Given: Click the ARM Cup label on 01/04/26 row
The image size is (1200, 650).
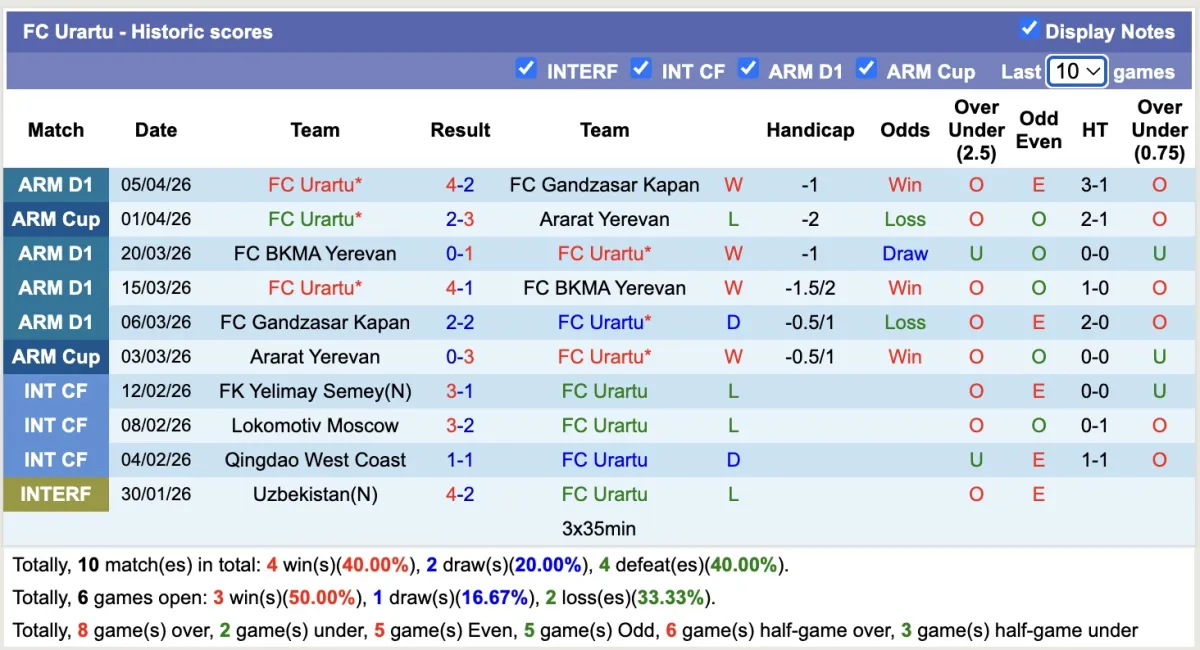Looking at the screenshot, I should coord(56,219).
